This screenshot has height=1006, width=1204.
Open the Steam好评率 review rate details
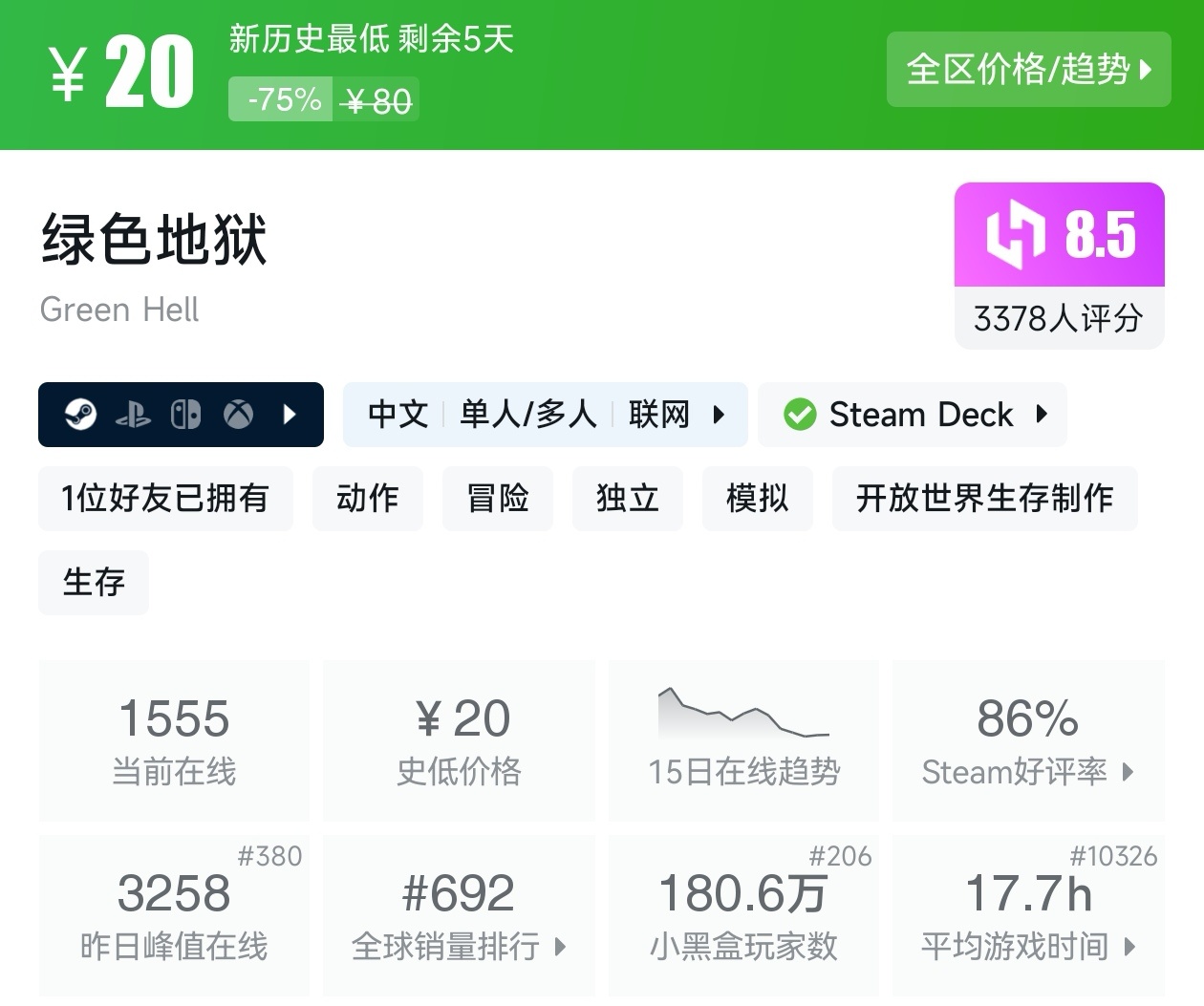1028,740
